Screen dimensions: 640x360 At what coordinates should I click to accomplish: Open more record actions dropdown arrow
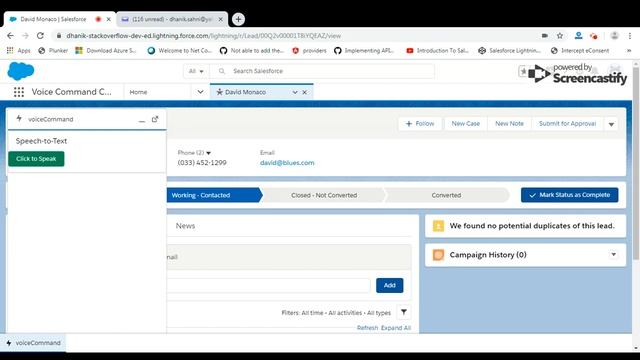click(x=611, y=124)
